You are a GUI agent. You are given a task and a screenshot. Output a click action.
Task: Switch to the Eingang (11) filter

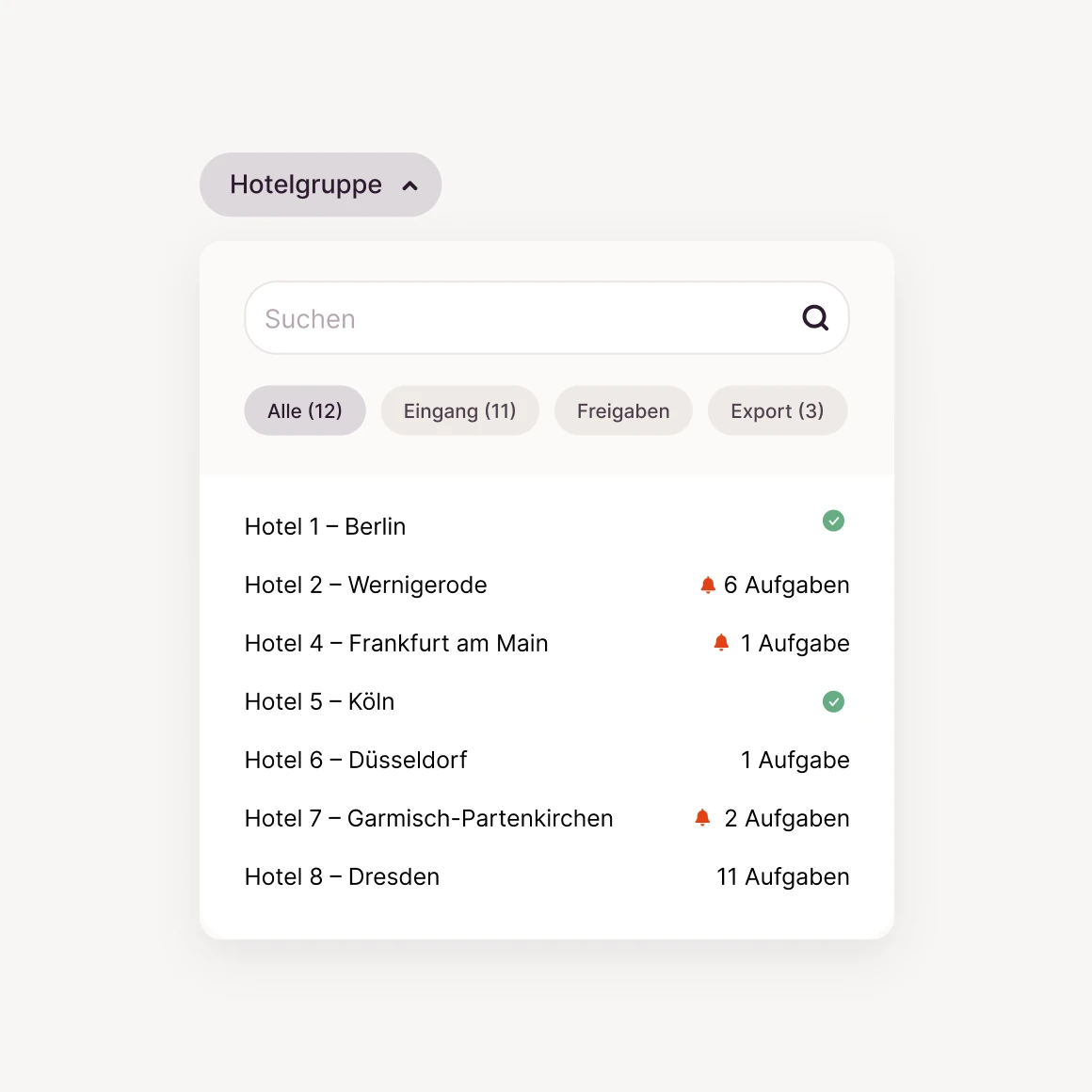pos(459,410)
